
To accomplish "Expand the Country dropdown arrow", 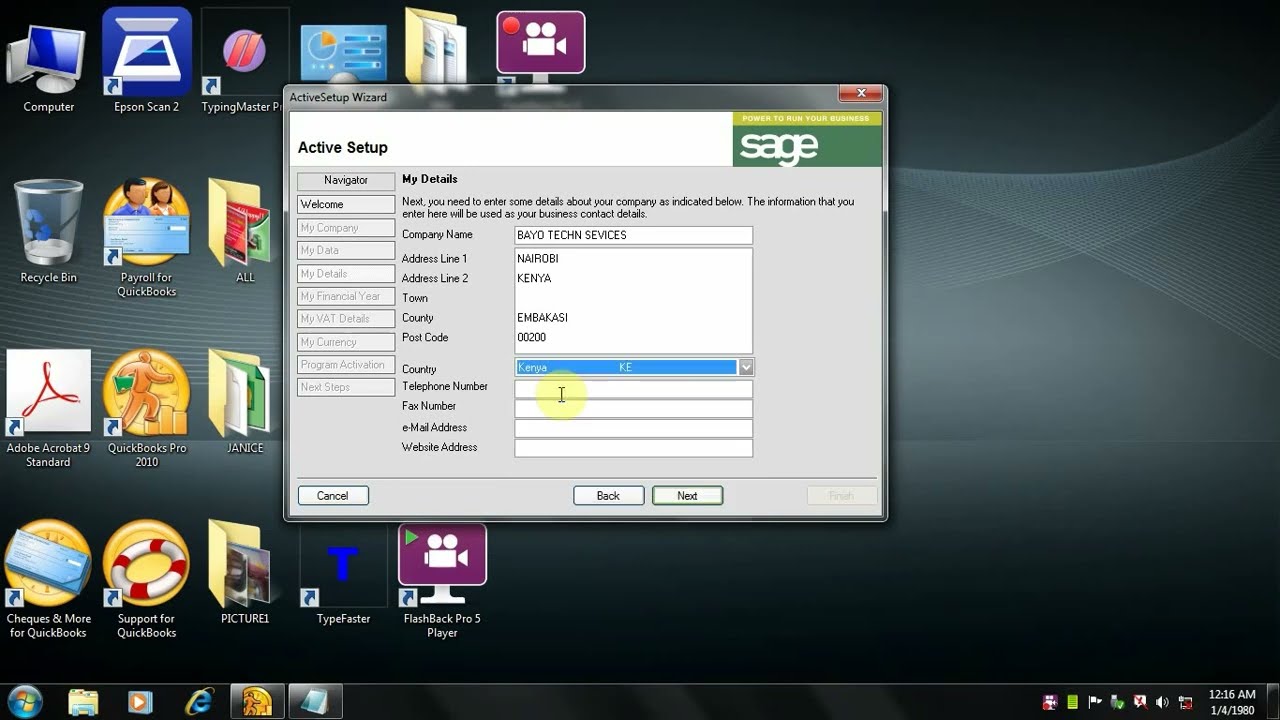I will point(746,367).
